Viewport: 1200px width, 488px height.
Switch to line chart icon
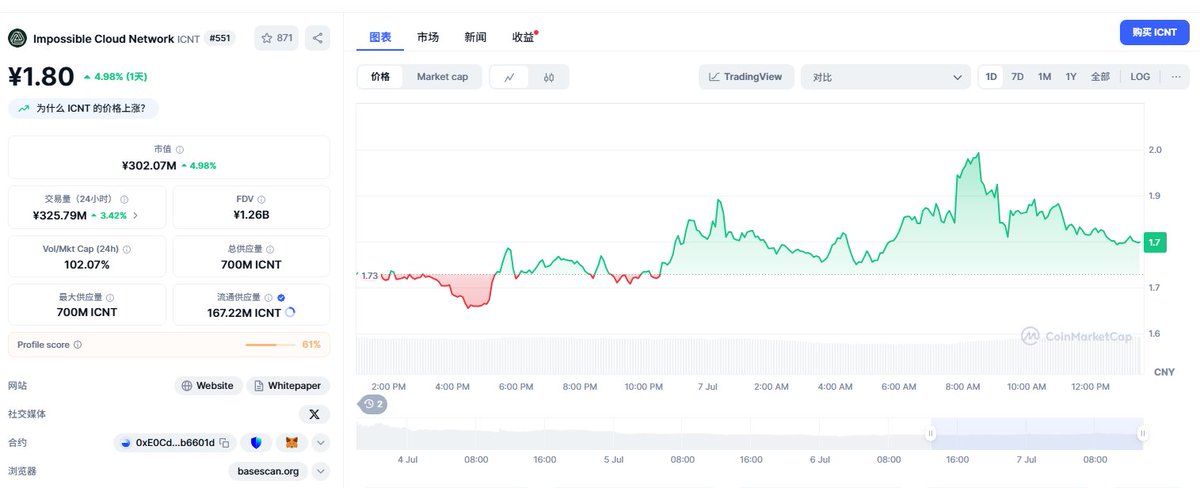[x=510, y=77]
